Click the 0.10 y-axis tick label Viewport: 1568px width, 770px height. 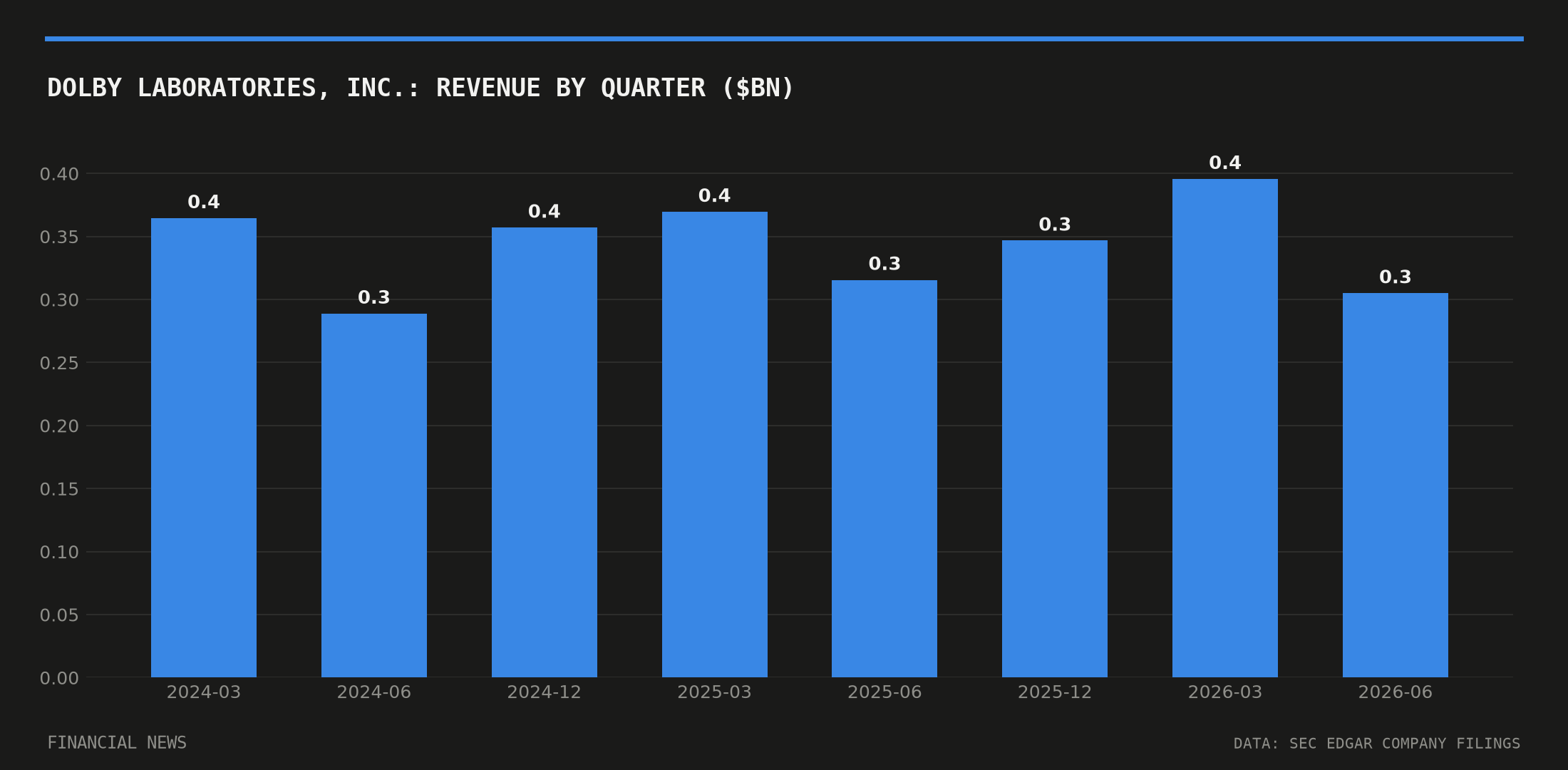pos(59,552)
